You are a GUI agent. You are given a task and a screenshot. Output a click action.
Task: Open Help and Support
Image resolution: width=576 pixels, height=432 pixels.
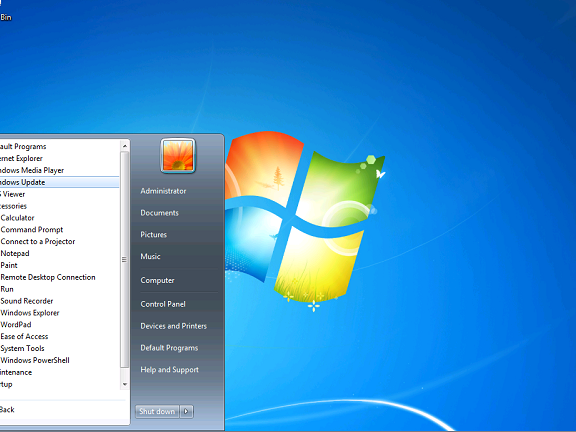pos(169,370)
